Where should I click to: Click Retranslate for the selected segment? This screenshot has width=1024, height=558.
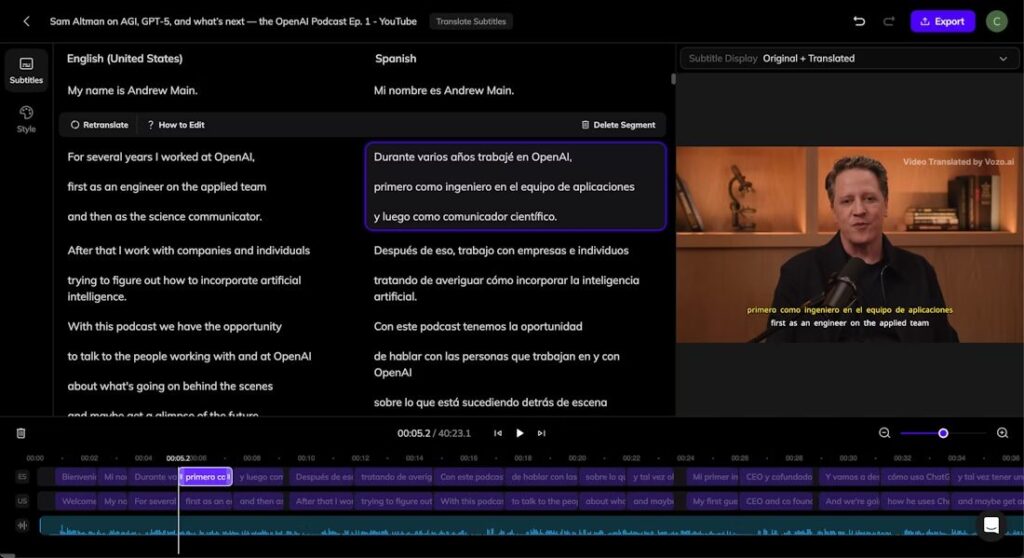tap(99, 125)
